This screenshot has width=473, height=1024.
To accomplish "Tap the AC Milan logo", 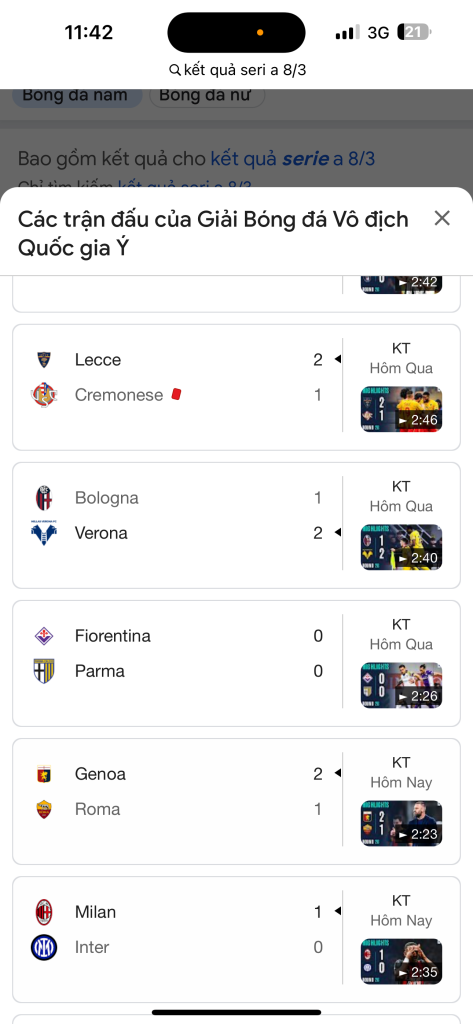I will (x=44, y=912).
